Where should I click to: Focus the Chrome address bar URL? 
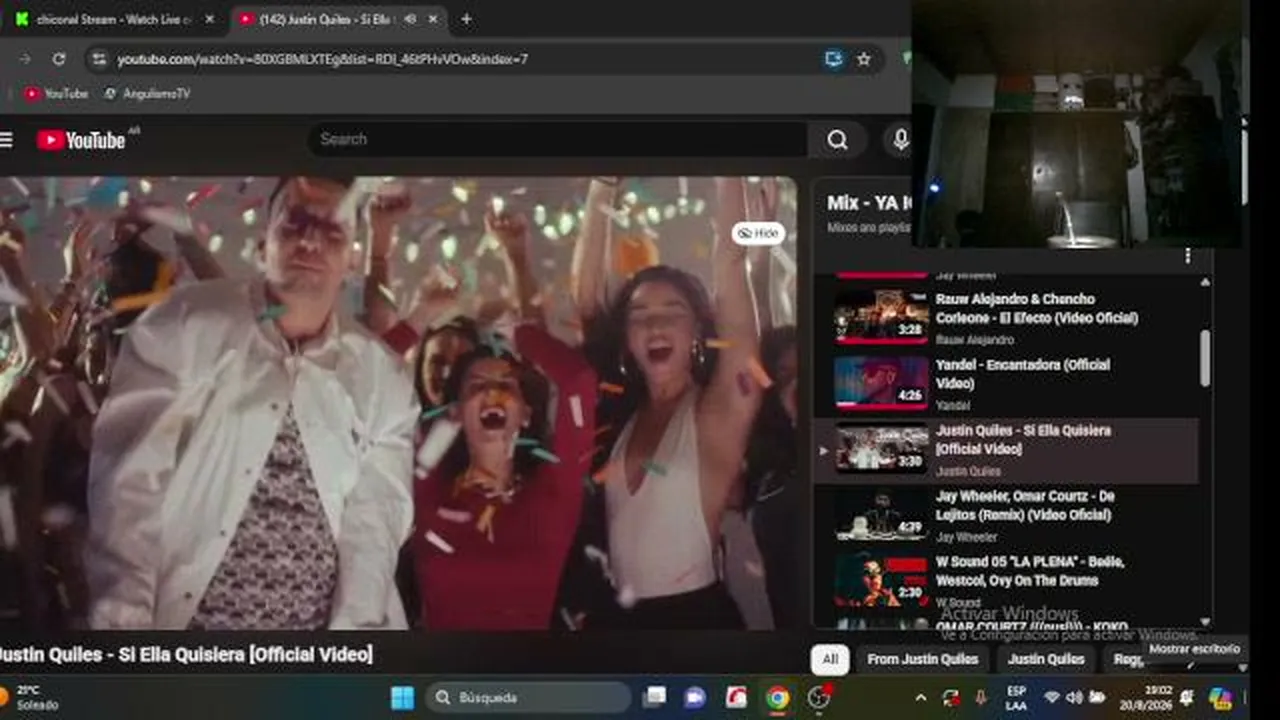point(322,59)
